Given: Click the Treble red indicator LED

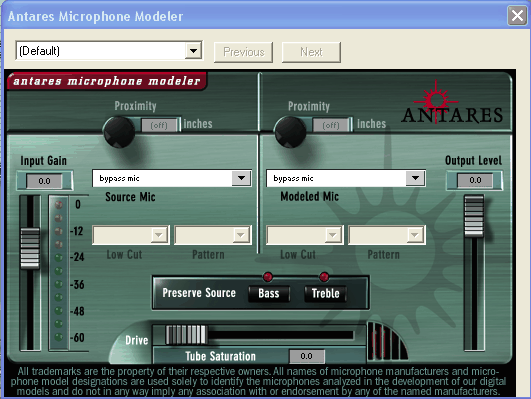Looking at the screenshot, I should tap(324, 277).
